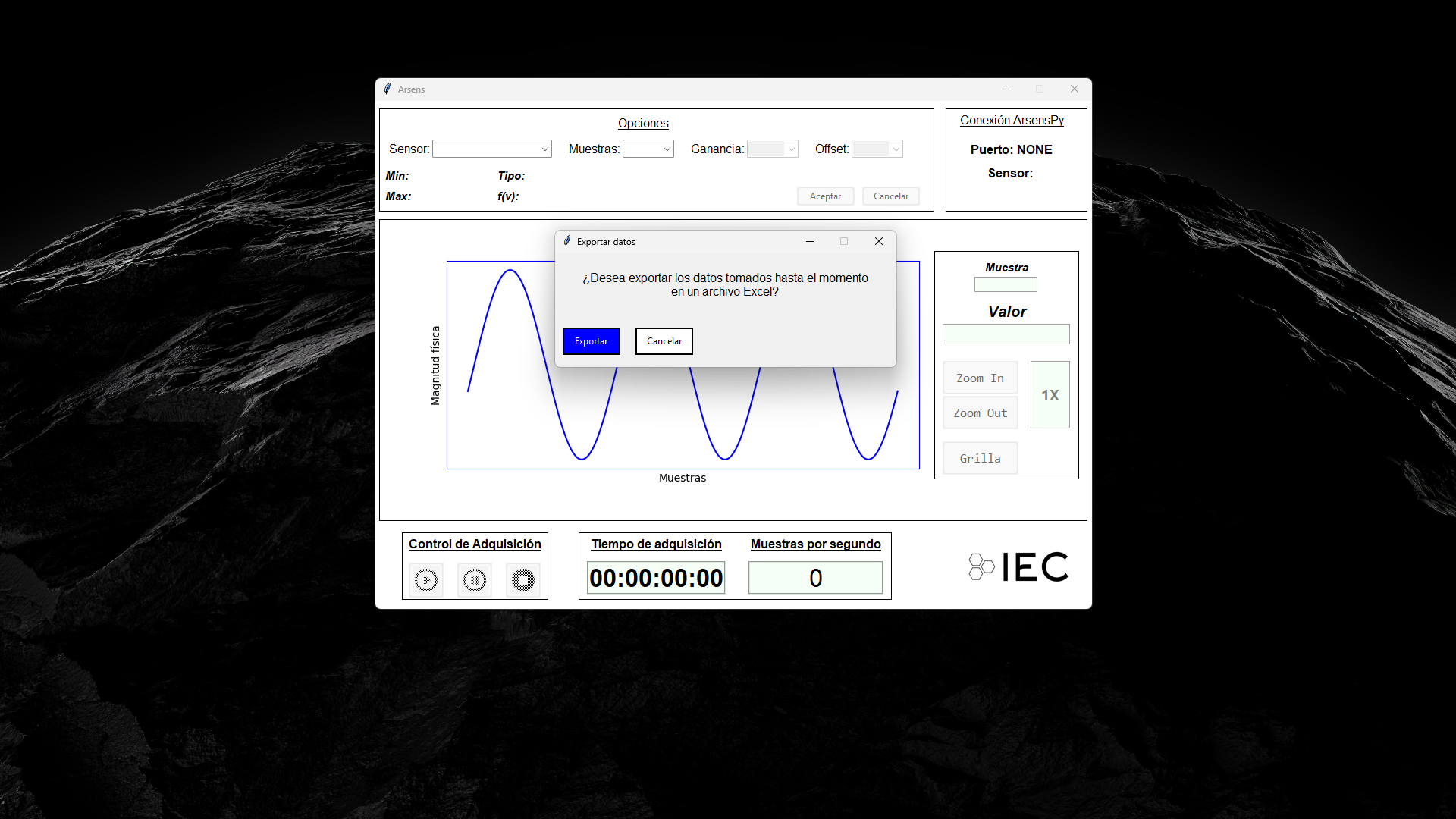Click the Aceptar button in Opciones
The image size is (1456, 819).
pyautogui.click(x=825, y=196)
